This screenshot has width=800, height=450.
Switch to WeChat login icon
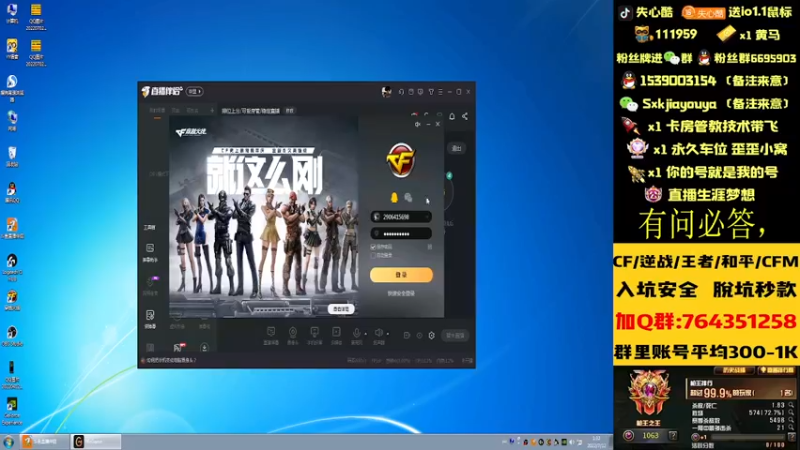click(x=408, y=197)
